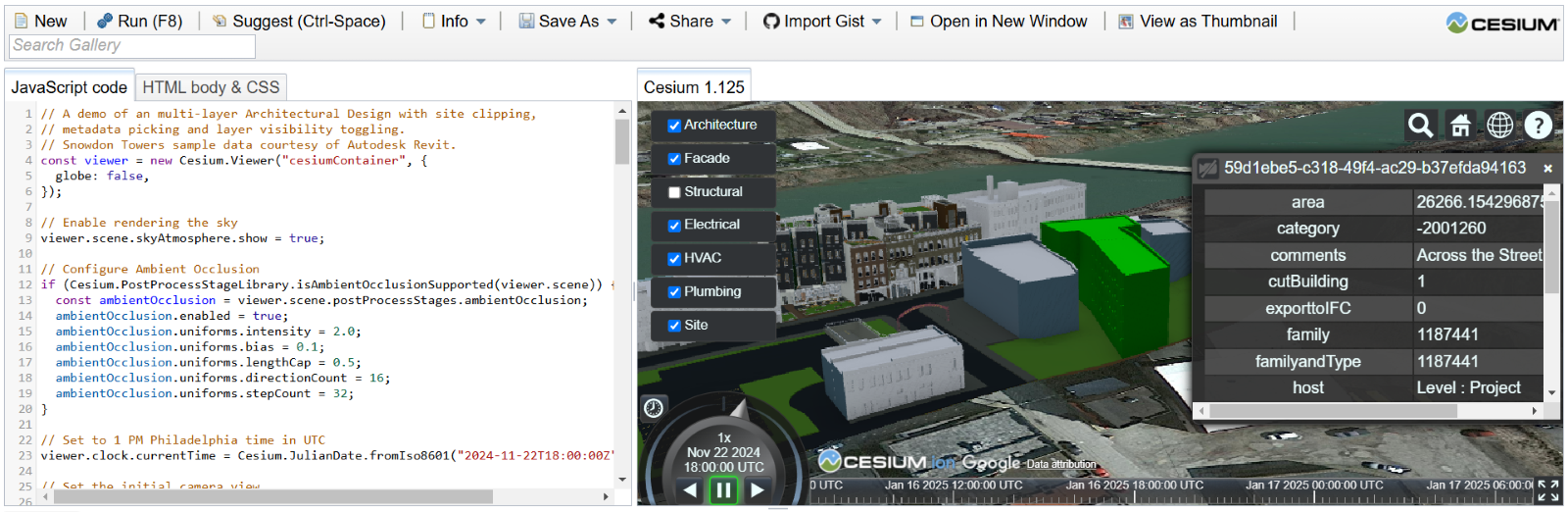The width and height of the screenshot is (1568, 512).
Task: Click the 'cutBuilding' property label
Action: coord(1307,282)
